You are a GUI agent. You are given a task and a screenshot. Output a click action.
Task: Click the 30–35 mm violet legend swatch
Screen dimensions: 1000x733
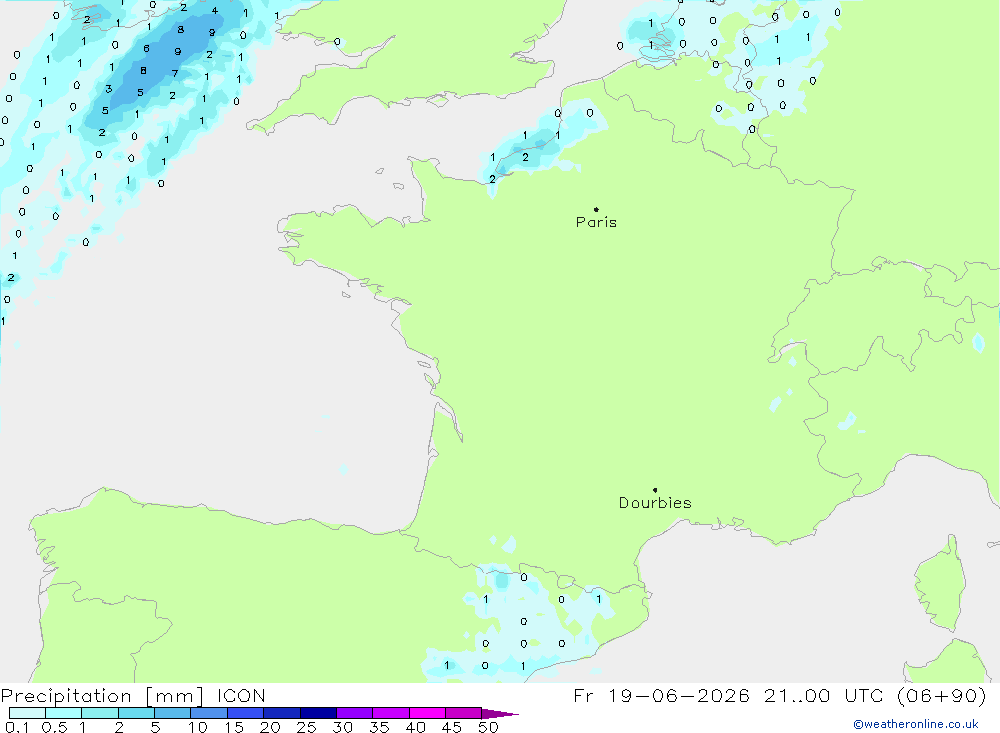click(x=354, y=713)
